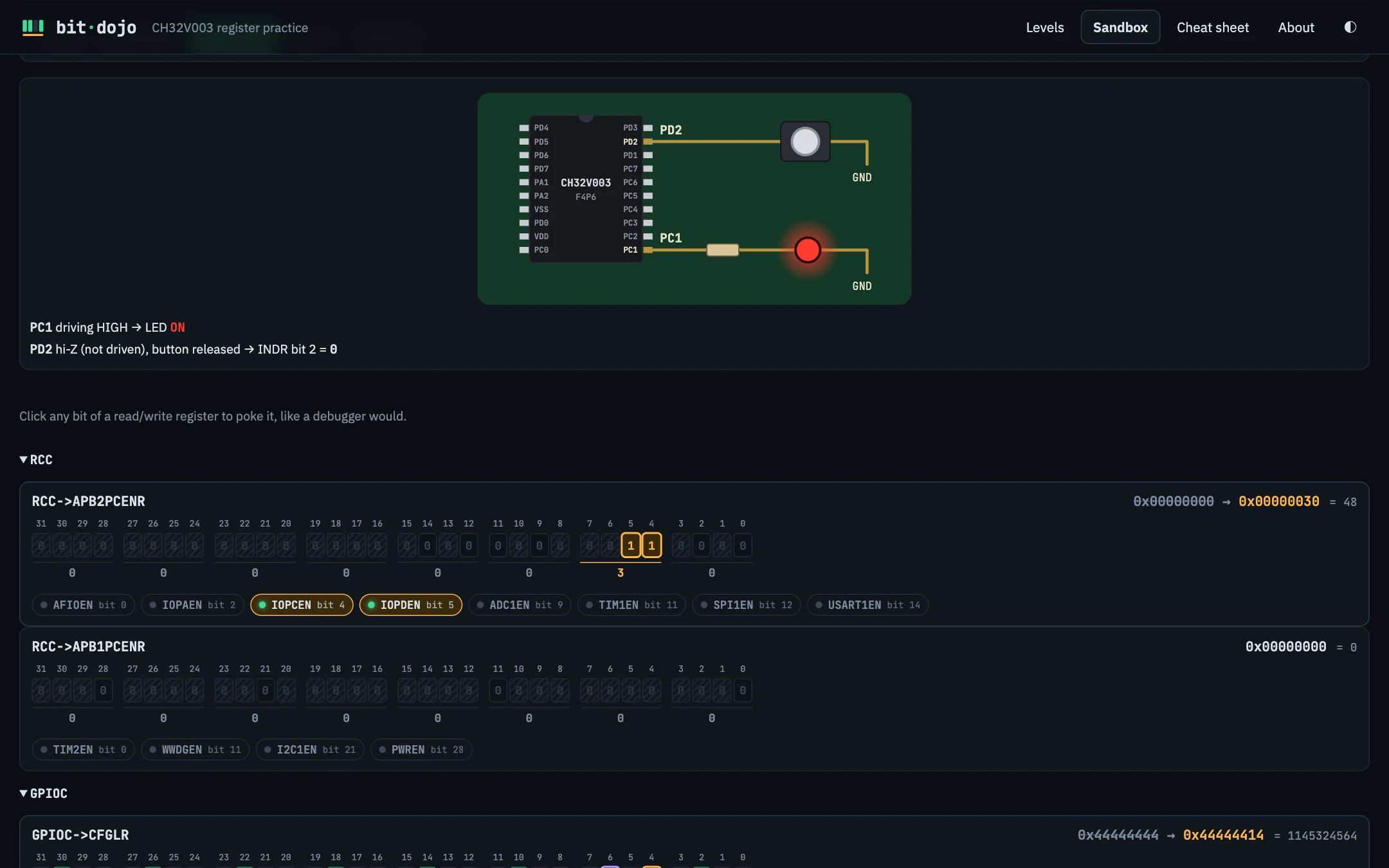Click the GPIOC->CFGLR value 0x44444414
This screenshot has height=868, width=1389.
coord(1223,835)
